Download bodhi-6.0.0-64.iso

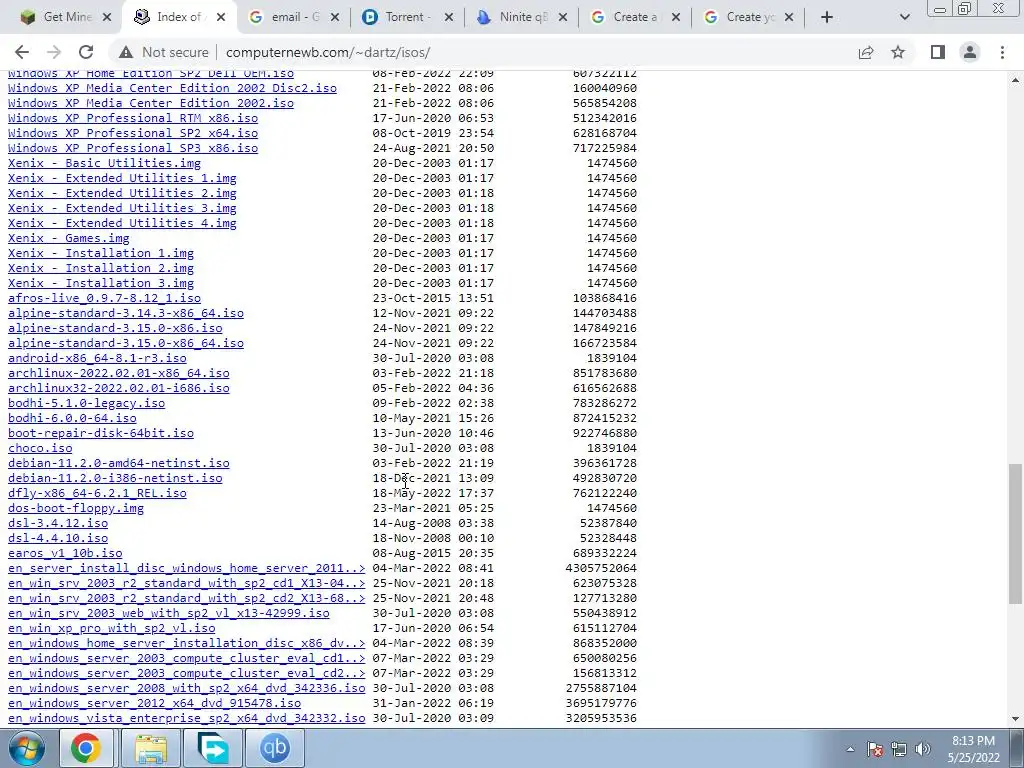tap(72, 419)
